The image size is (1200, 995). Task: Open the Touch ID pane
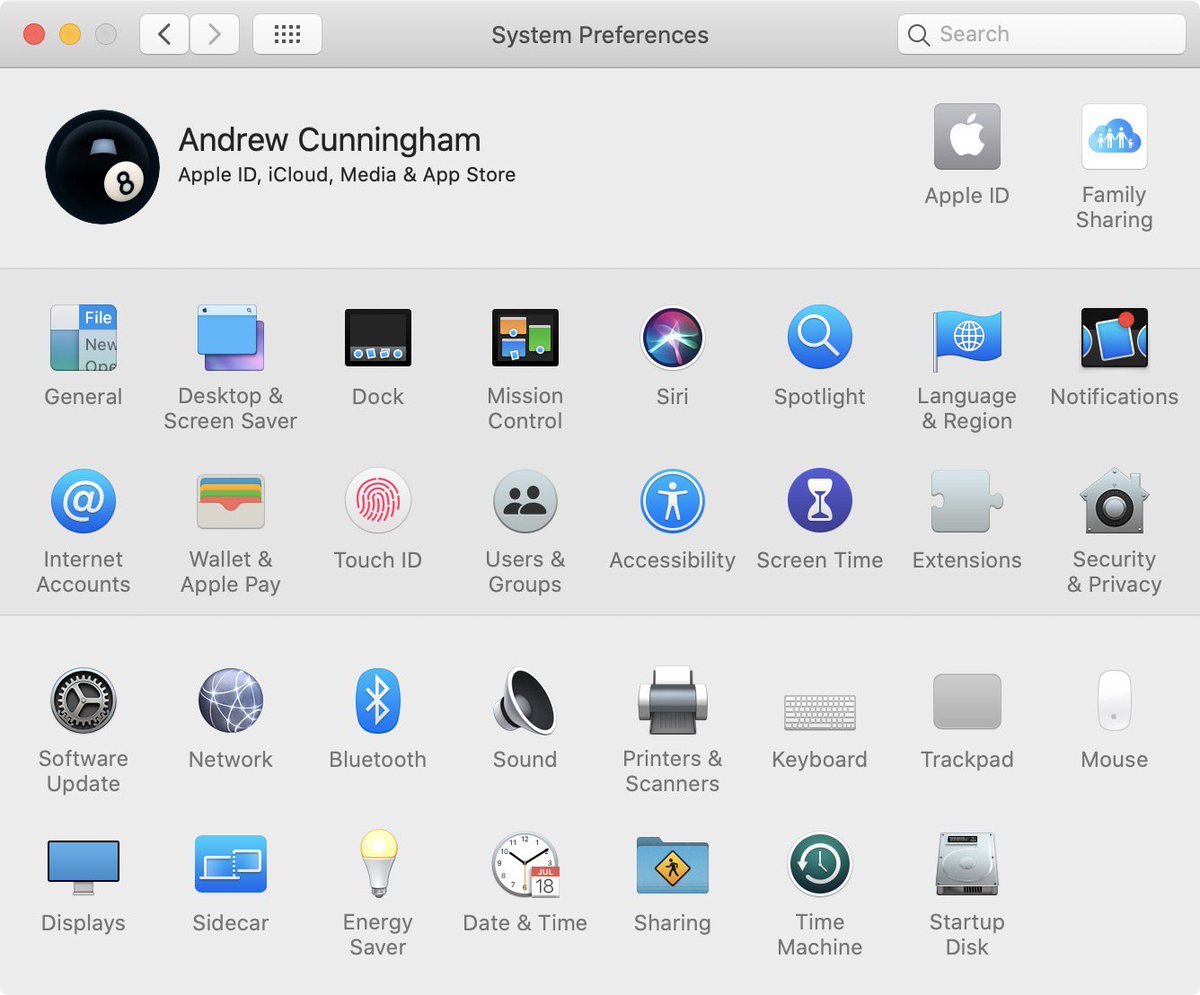[378, 501]
